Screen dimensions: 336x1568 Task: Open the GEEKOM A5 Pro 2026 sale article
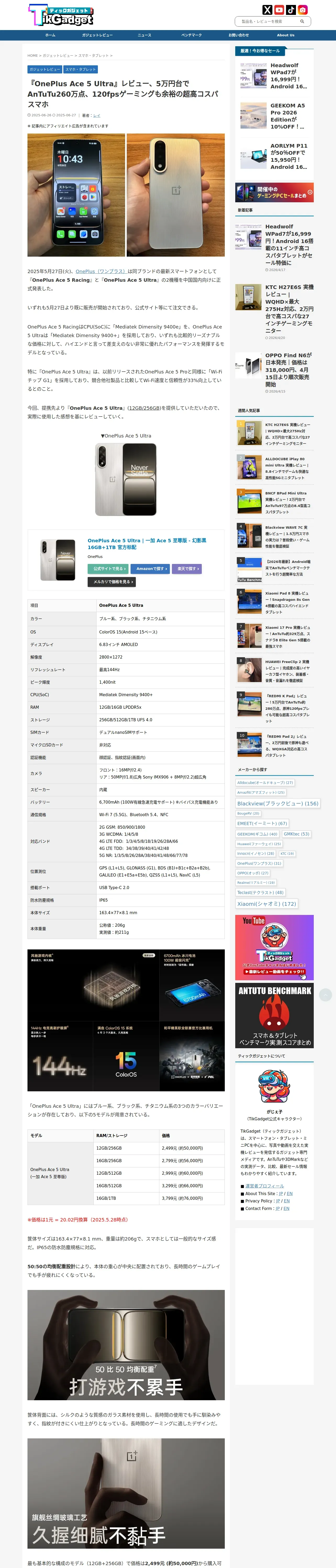pyautogui.click(x=275, y=116)
